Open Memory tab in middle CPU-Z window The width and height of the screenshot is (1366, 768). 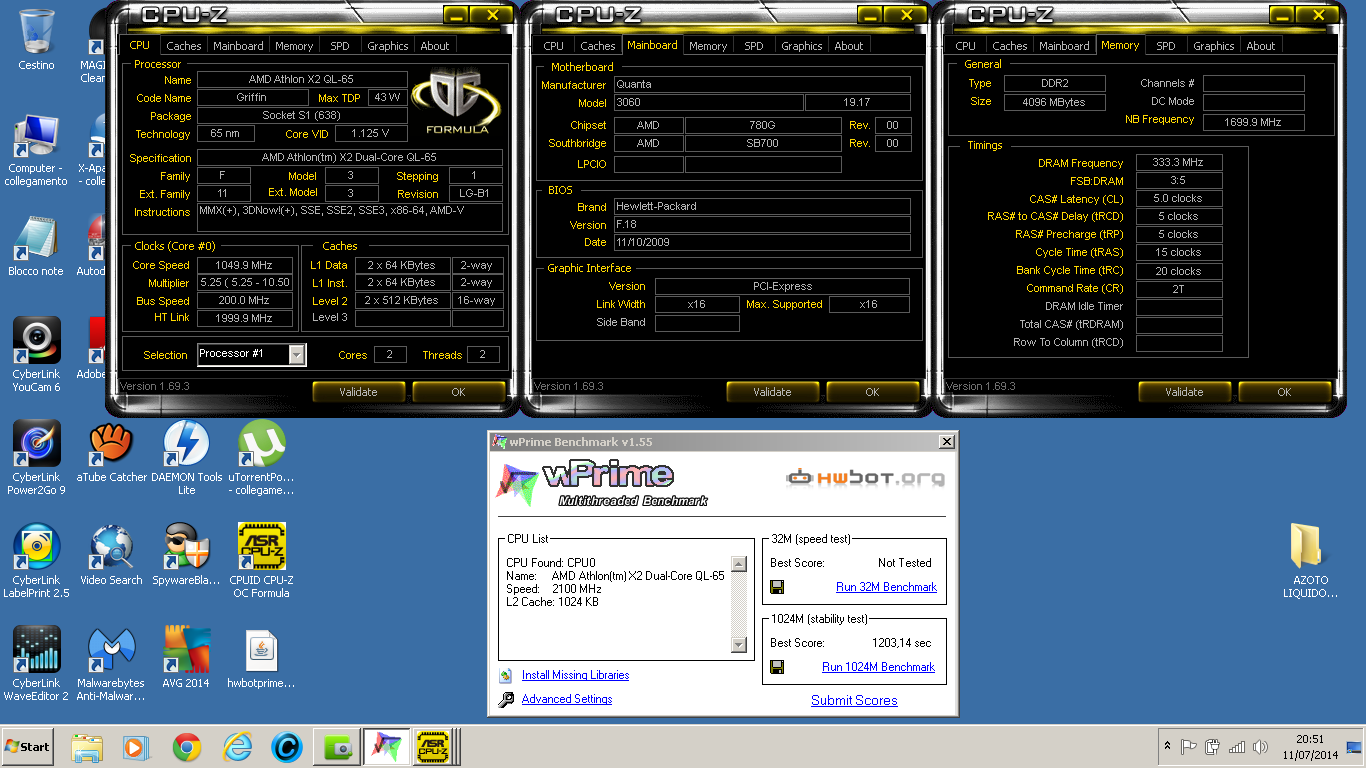708,46
